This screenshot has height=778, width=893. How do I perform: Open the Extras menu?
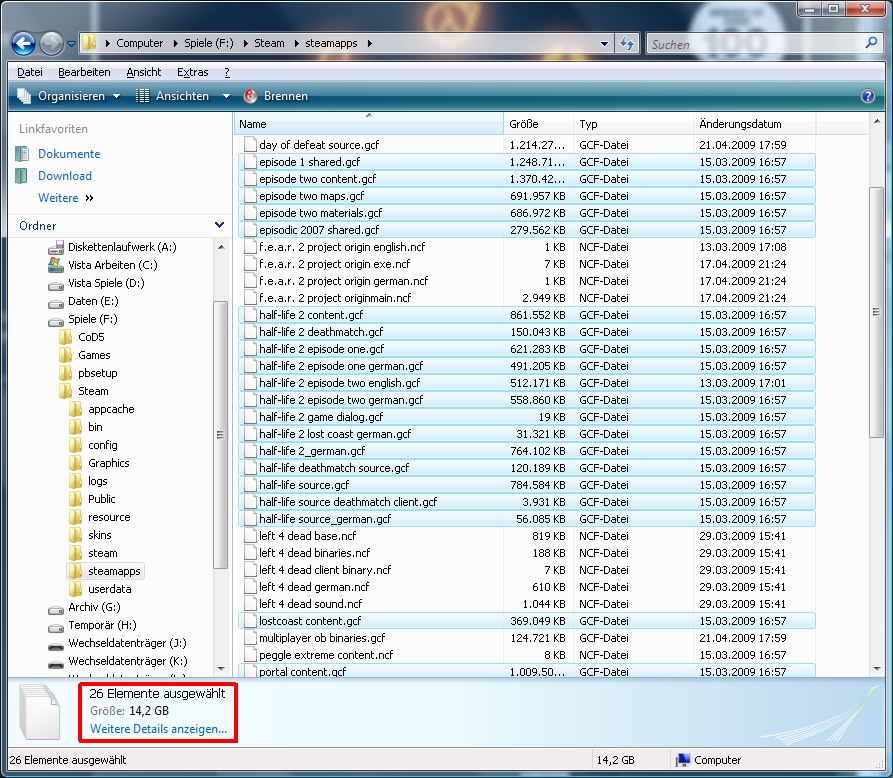coord(192,72)
